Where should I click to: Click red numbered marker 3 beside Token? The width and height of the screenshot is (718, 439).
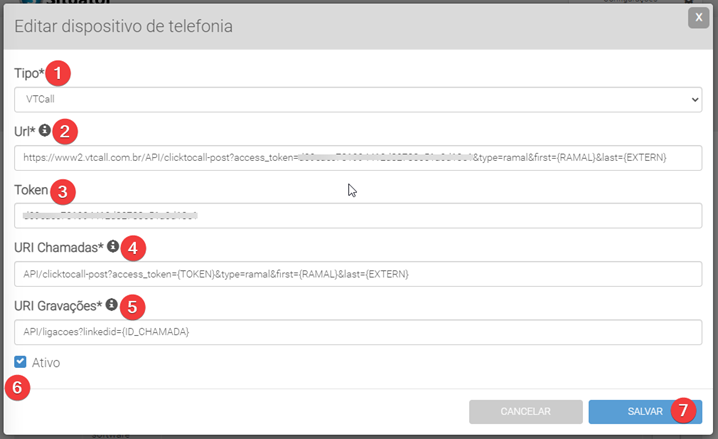62,189
